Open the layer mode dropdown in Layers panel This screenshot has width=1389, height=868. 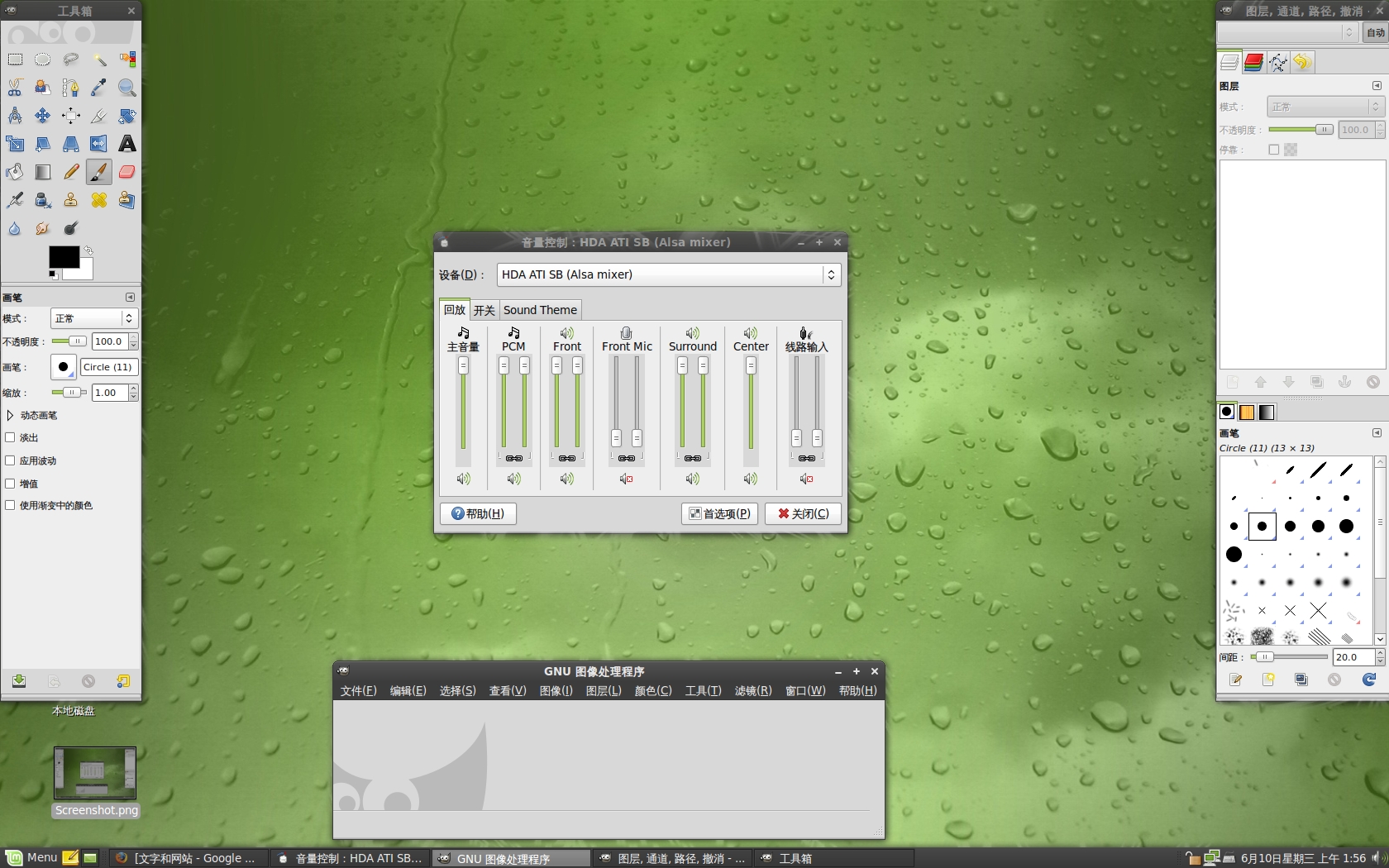pos(1325,107)
